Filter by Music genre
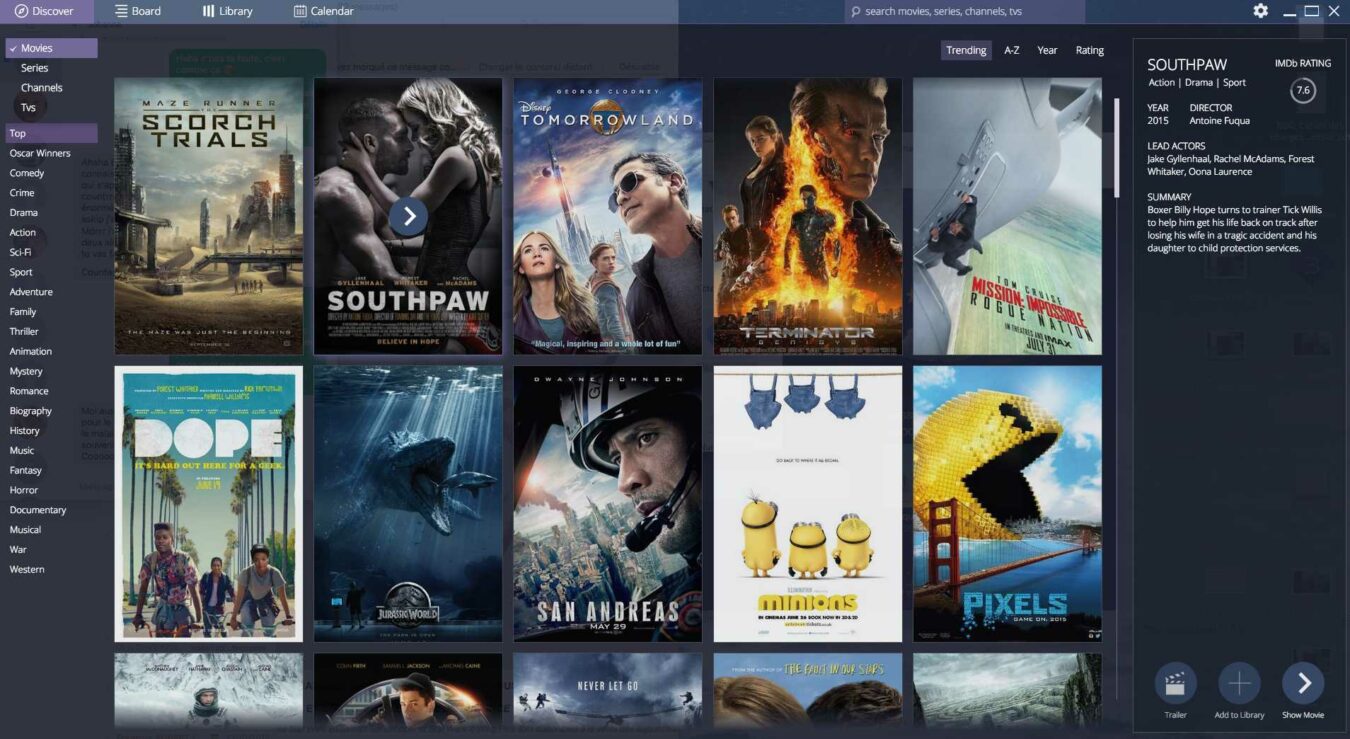The height and width of the screenshot is (739, 1350). [22, 450]
